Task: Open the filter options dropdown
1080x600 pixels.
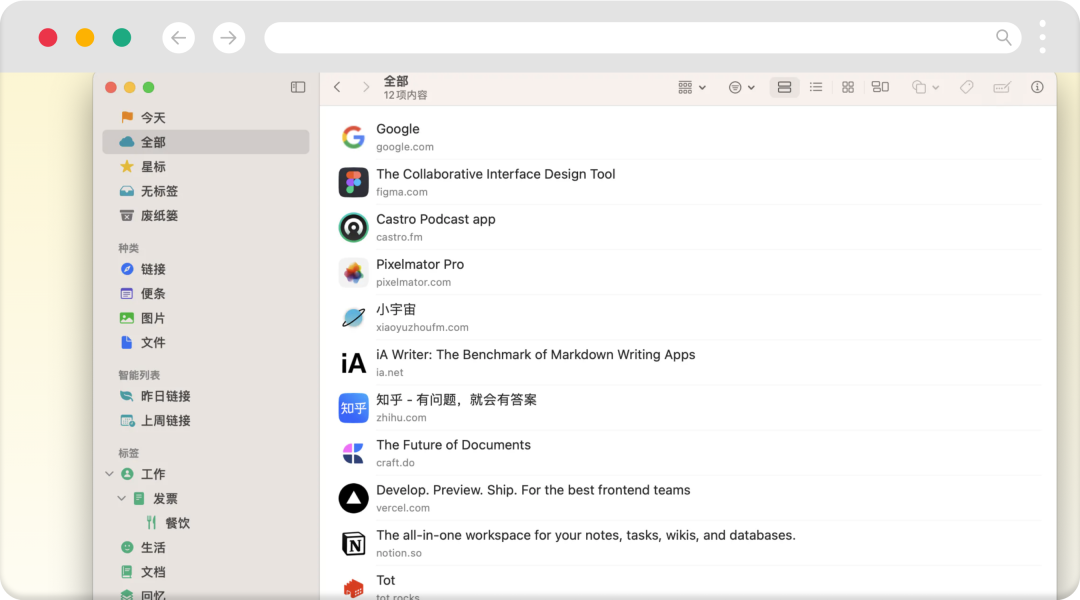Action: tap(741, 87)
